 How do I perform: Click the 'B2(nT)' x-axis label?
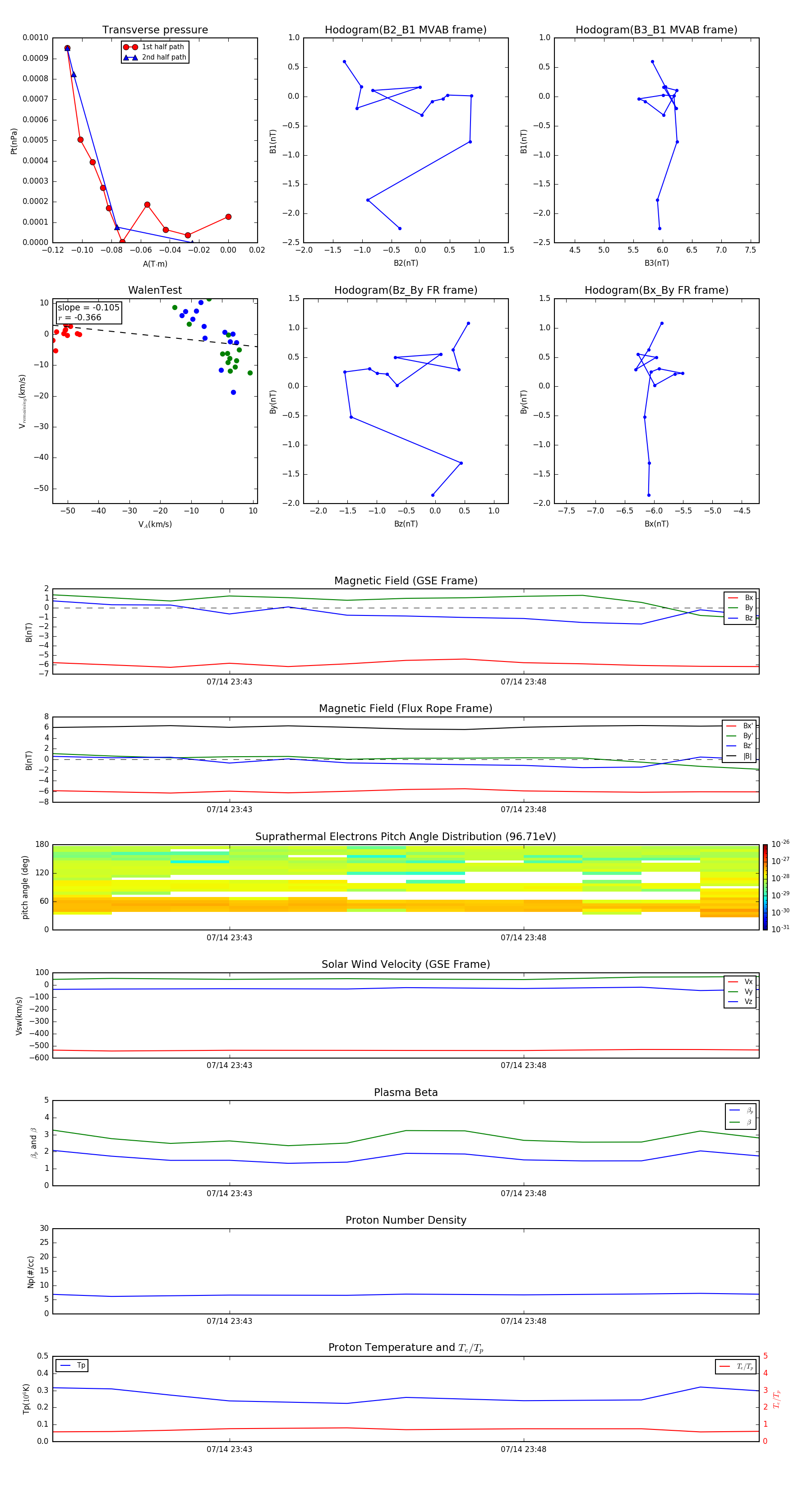pos(406,263)
